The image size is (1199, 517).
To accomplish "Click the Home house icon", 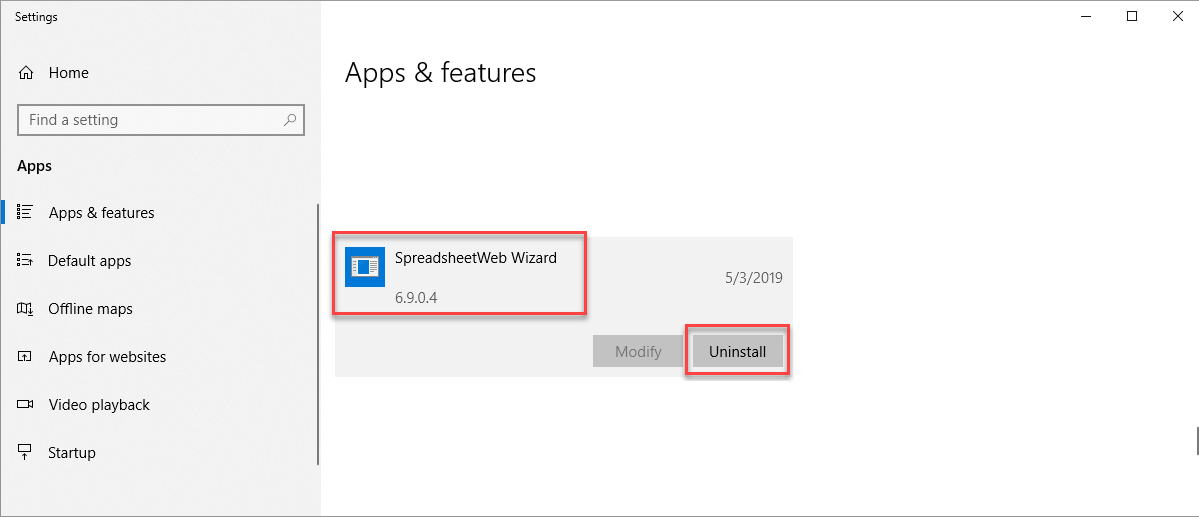I will [25, 73].
